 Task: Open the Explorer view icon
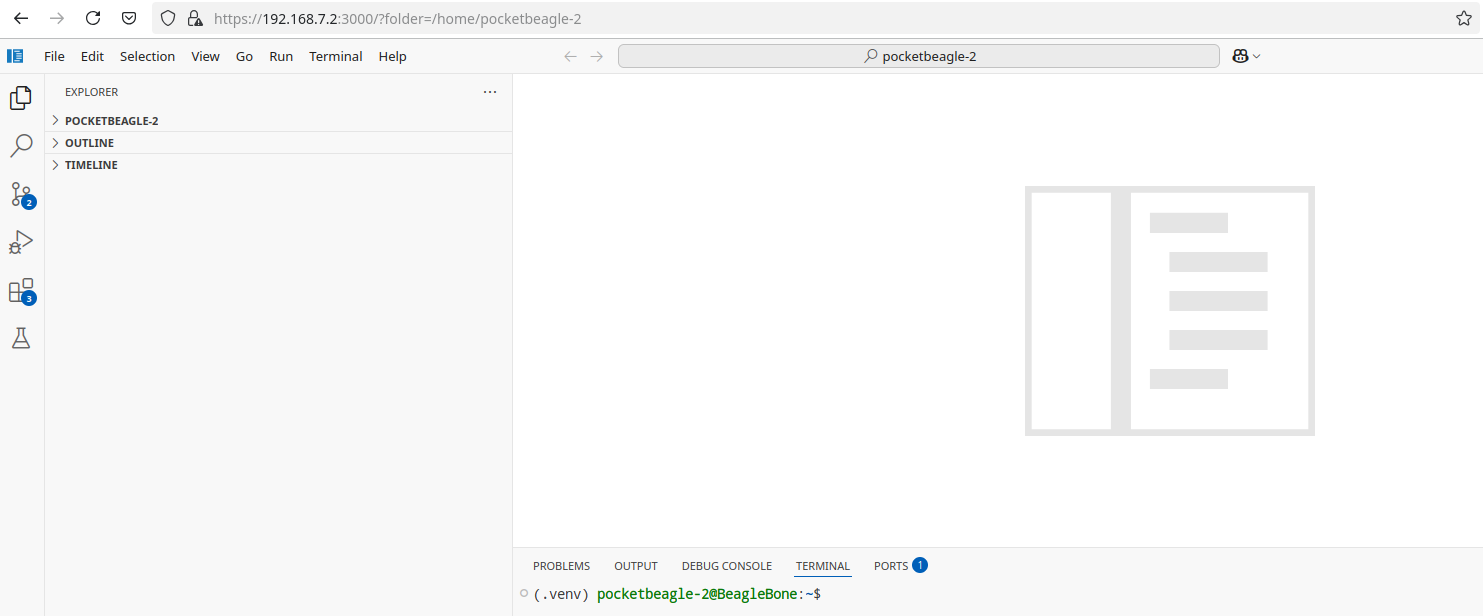[x=21, y=97]
